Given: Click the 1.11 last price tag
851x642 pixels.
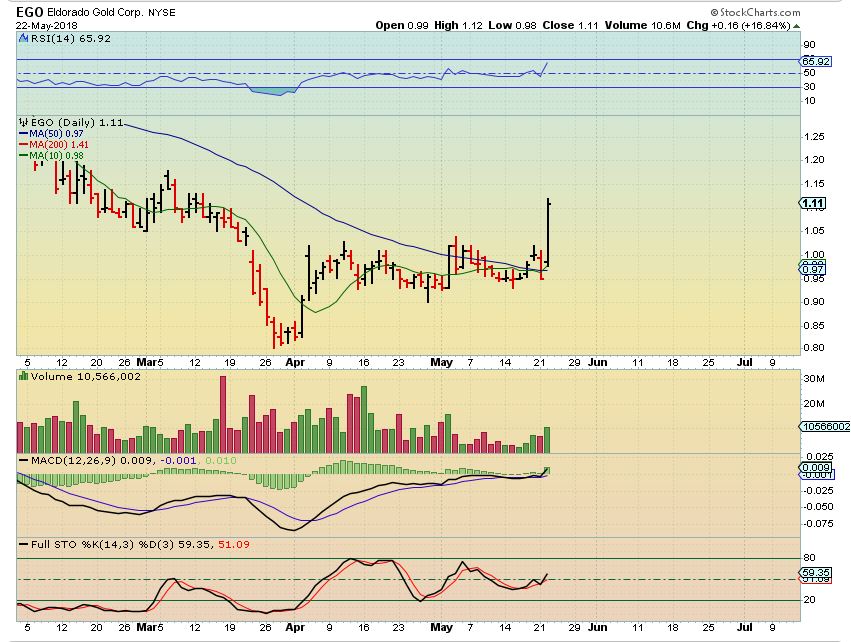Looking at the screenshot, I should point(813,203).
